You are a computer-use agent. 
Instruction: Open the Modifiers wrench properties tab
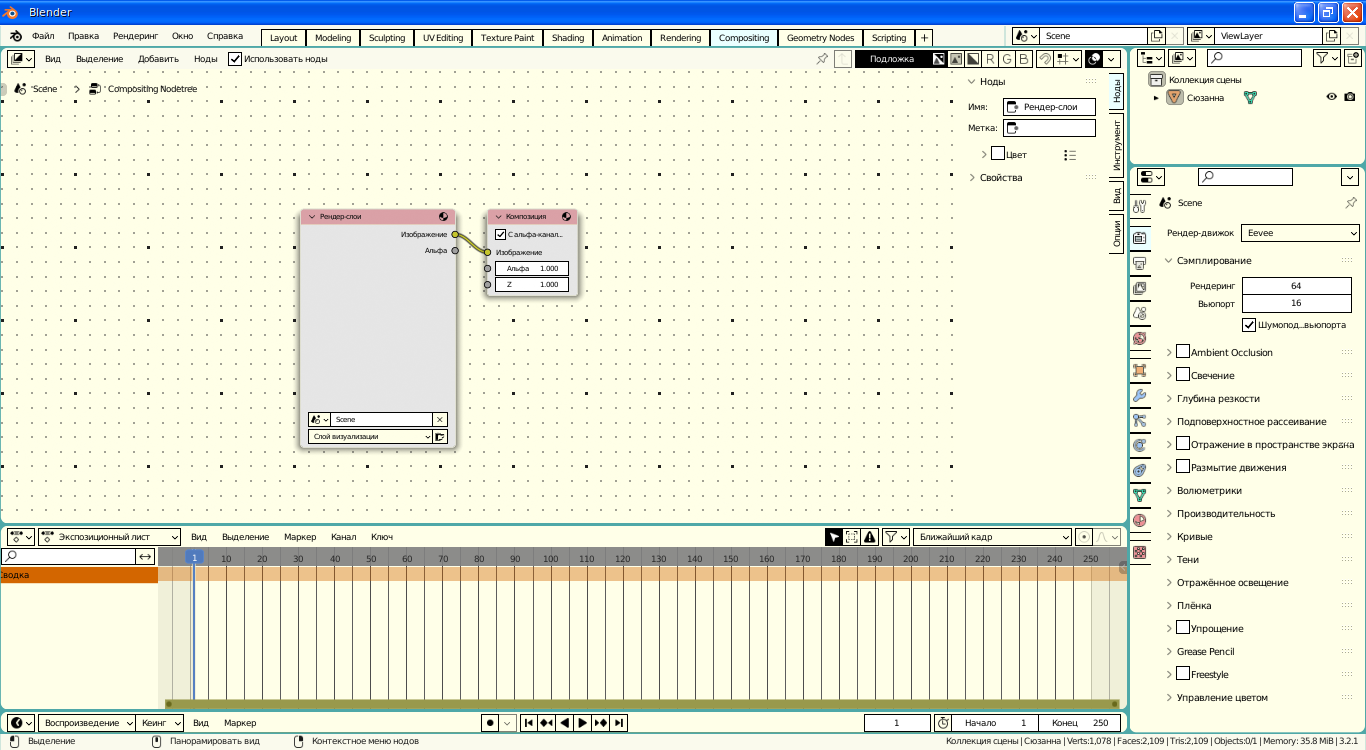click(1139, 395)
